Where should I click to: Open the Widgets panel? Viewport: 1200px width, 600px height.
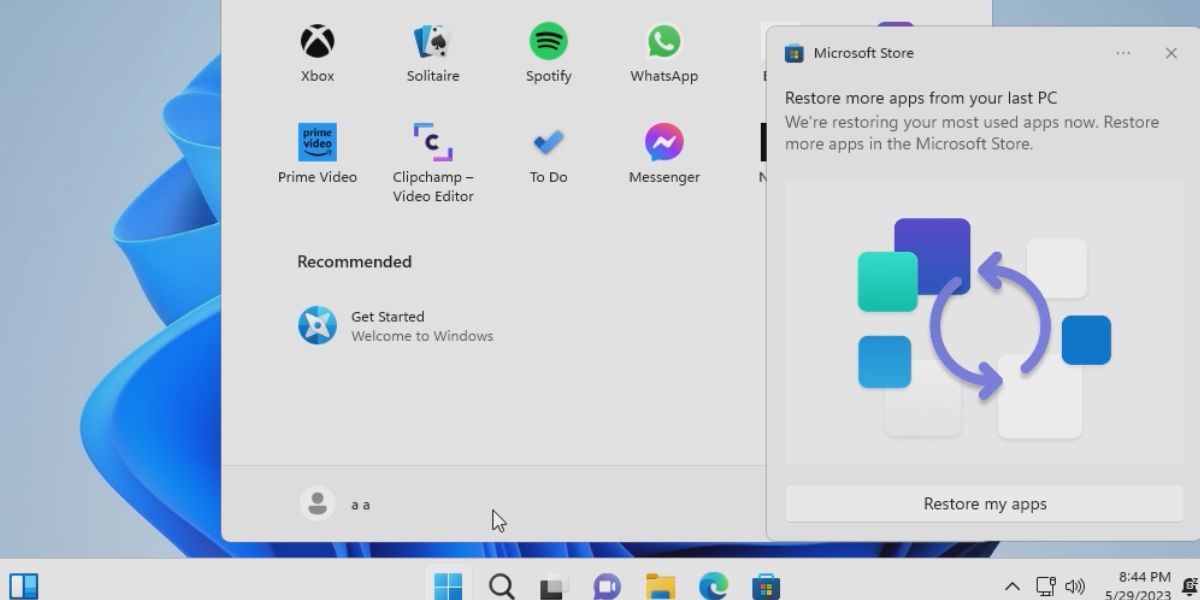pos(25,585)
